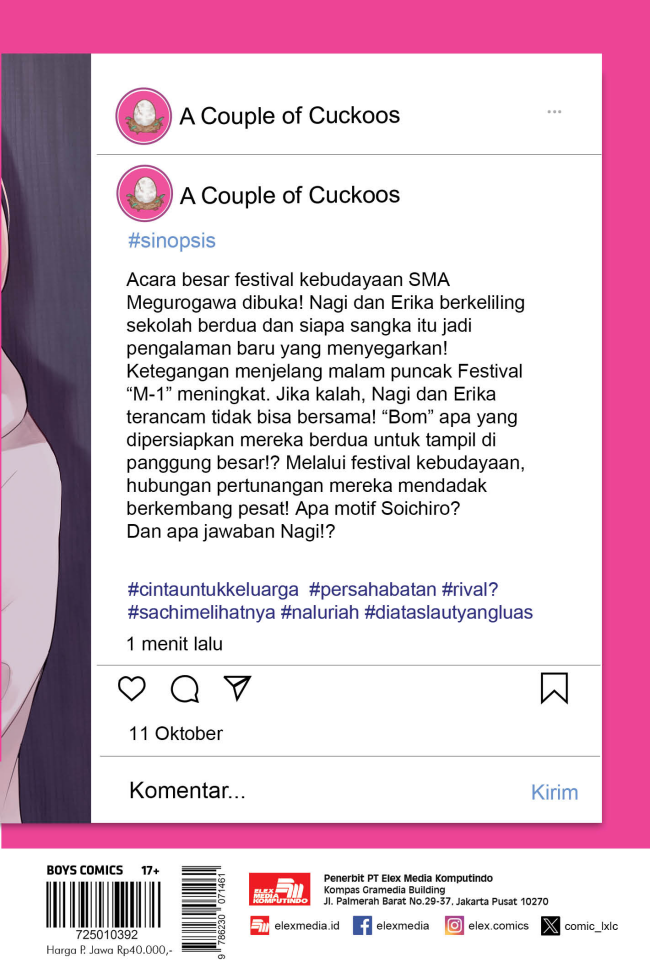Open the #sinopsis hashtag
The height and width of the screenshot is (973, 650).
point(171,241)
